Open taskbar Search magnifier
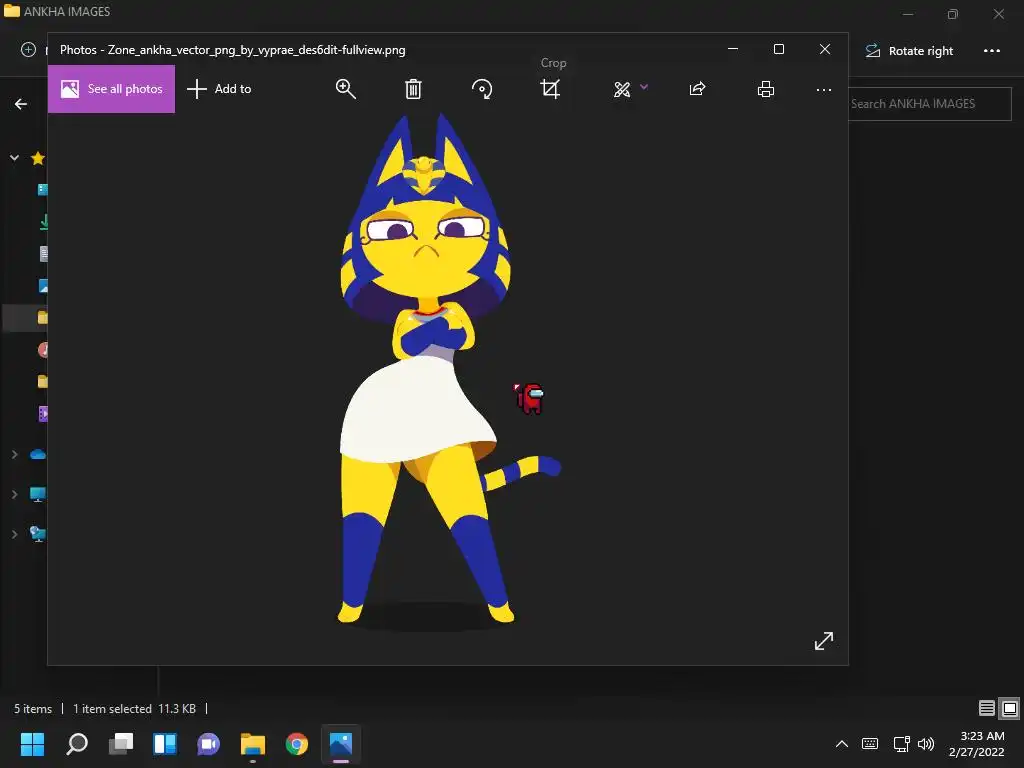This screenshot has width=1024, height=768. 77,744
